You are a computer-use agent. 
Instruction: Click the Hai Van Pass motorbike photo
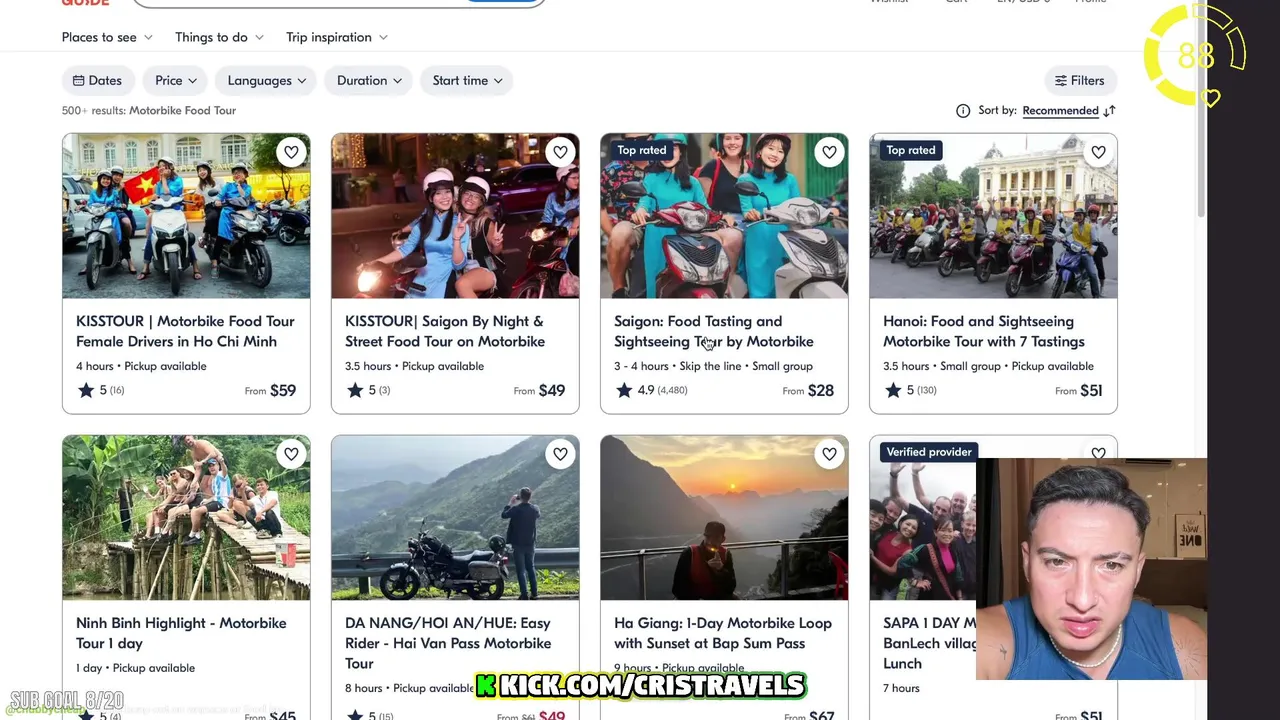455,518
